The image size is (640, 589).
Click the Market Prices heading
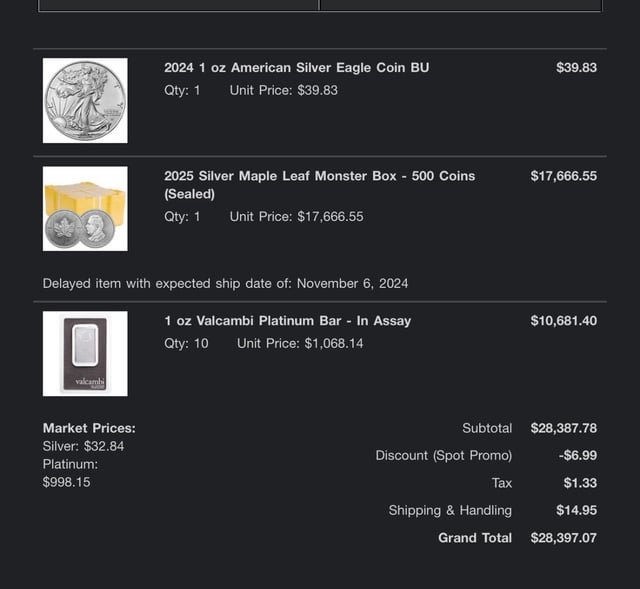[x=89, y=428]
